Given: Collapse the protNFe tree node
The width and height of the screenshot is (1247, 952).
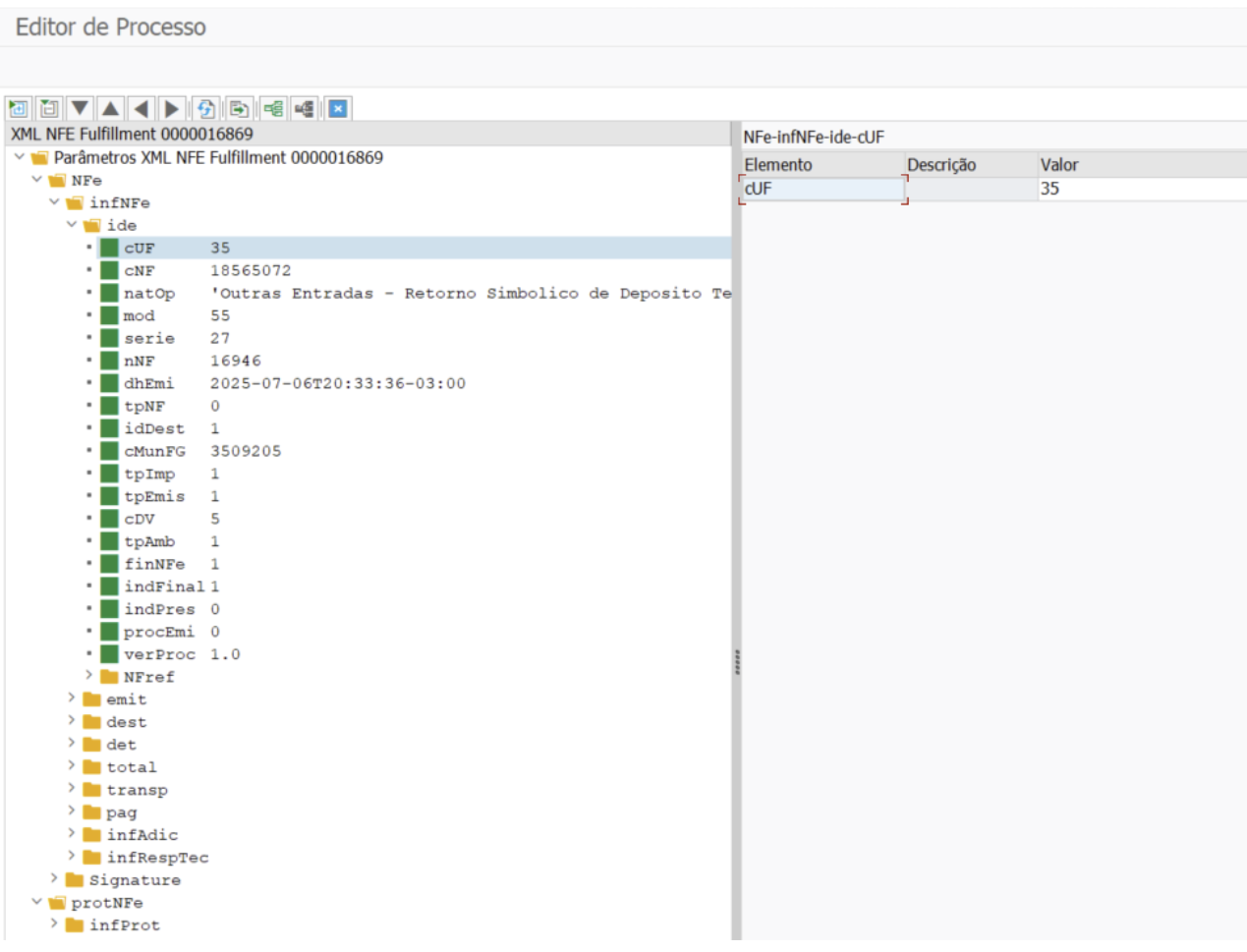Looking at the screenshot, I should click(x=36, y=902).
